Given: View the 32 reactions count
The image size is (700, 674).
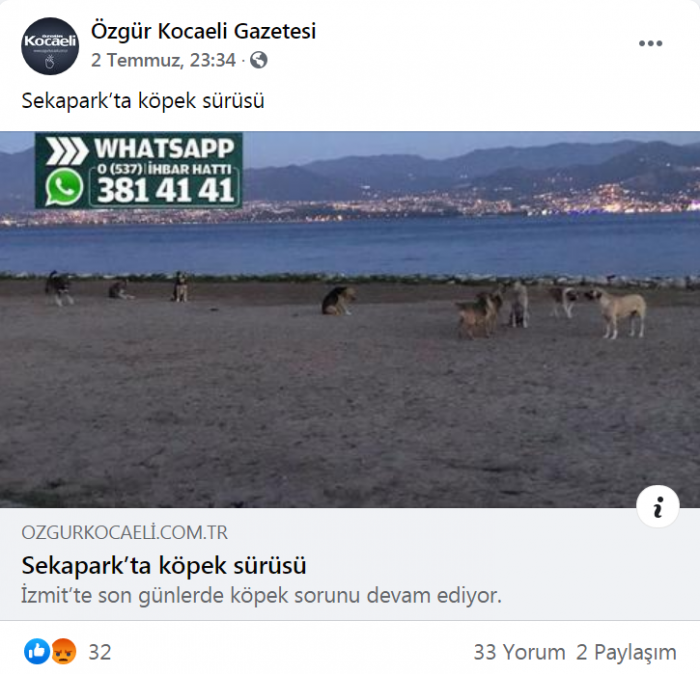Looking at the screenshot, I should [100, 653].
